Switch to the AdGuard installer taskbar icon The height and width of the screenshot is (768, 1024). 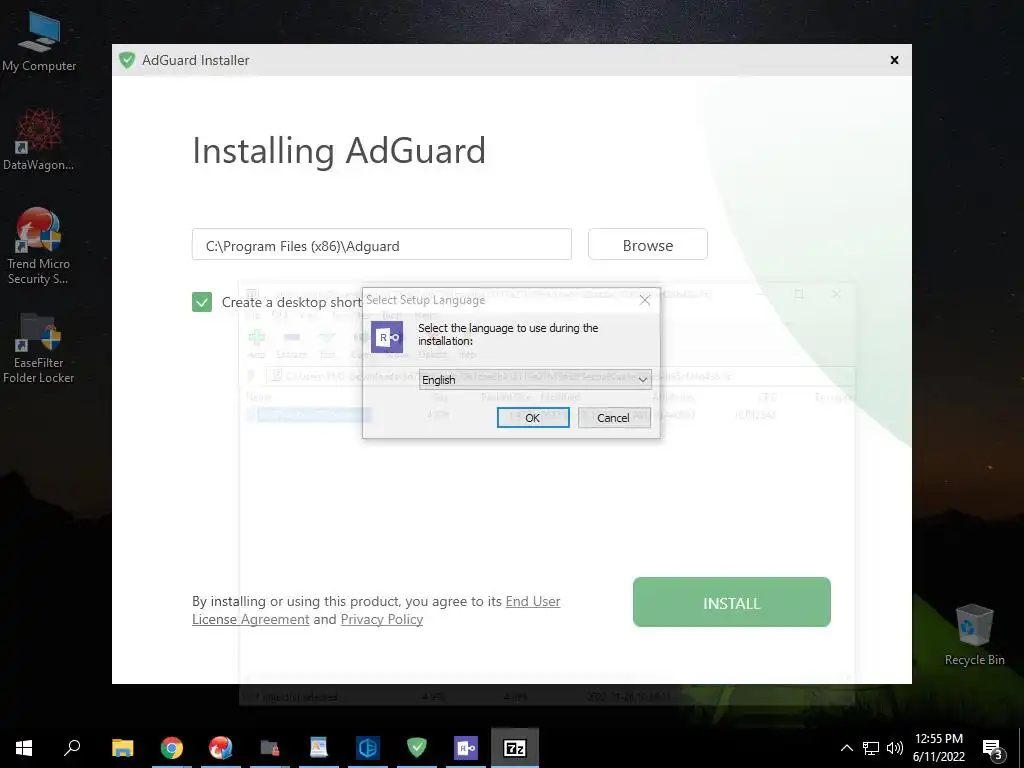[x=417, y=748]
